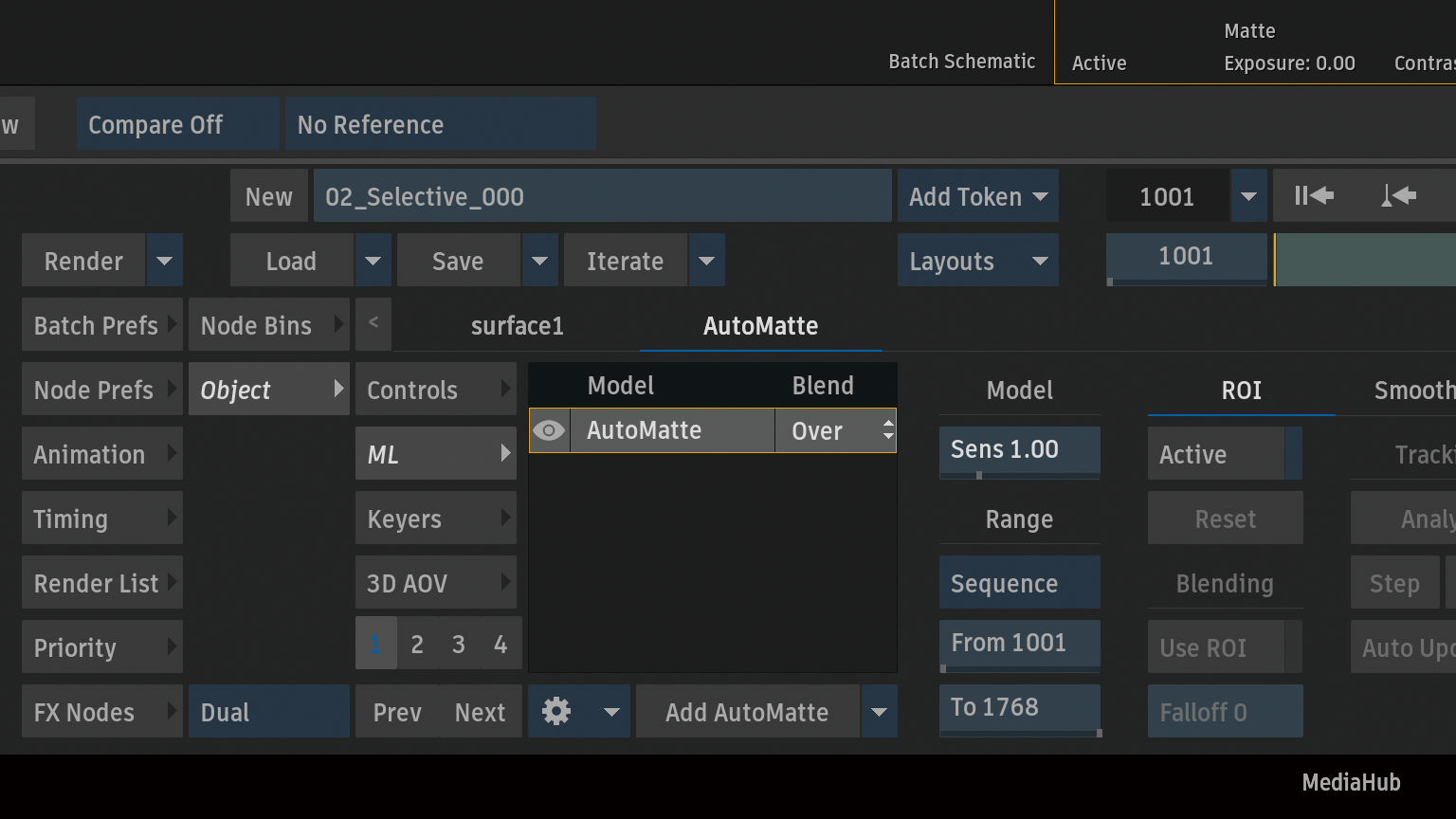Click the Add AutoMatte button
The height and width of the screenshot is (819, 1456).
tap(747, 712)
